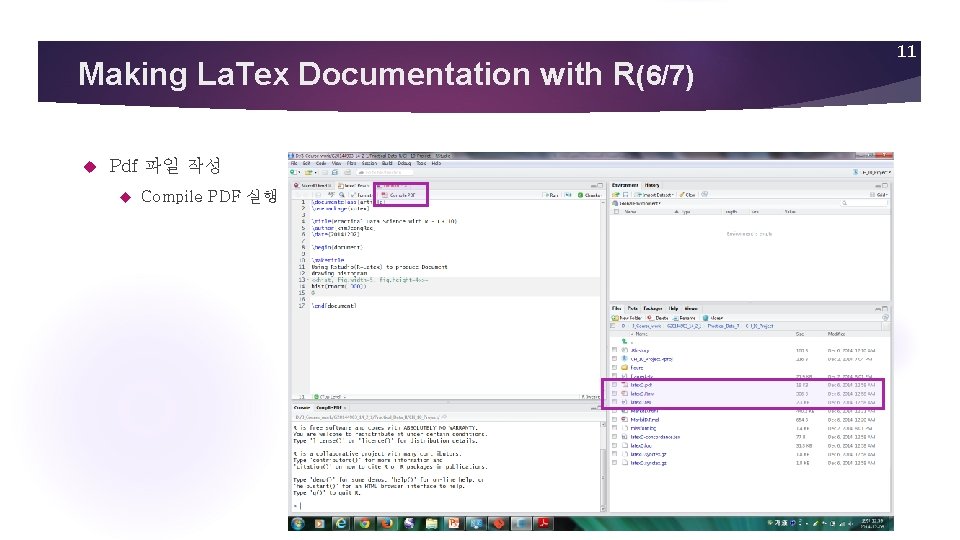Image resolution: width=960 pixels, height=540 pixels.
Task: Select the Packages tab
Action: [x=653, y=309]
